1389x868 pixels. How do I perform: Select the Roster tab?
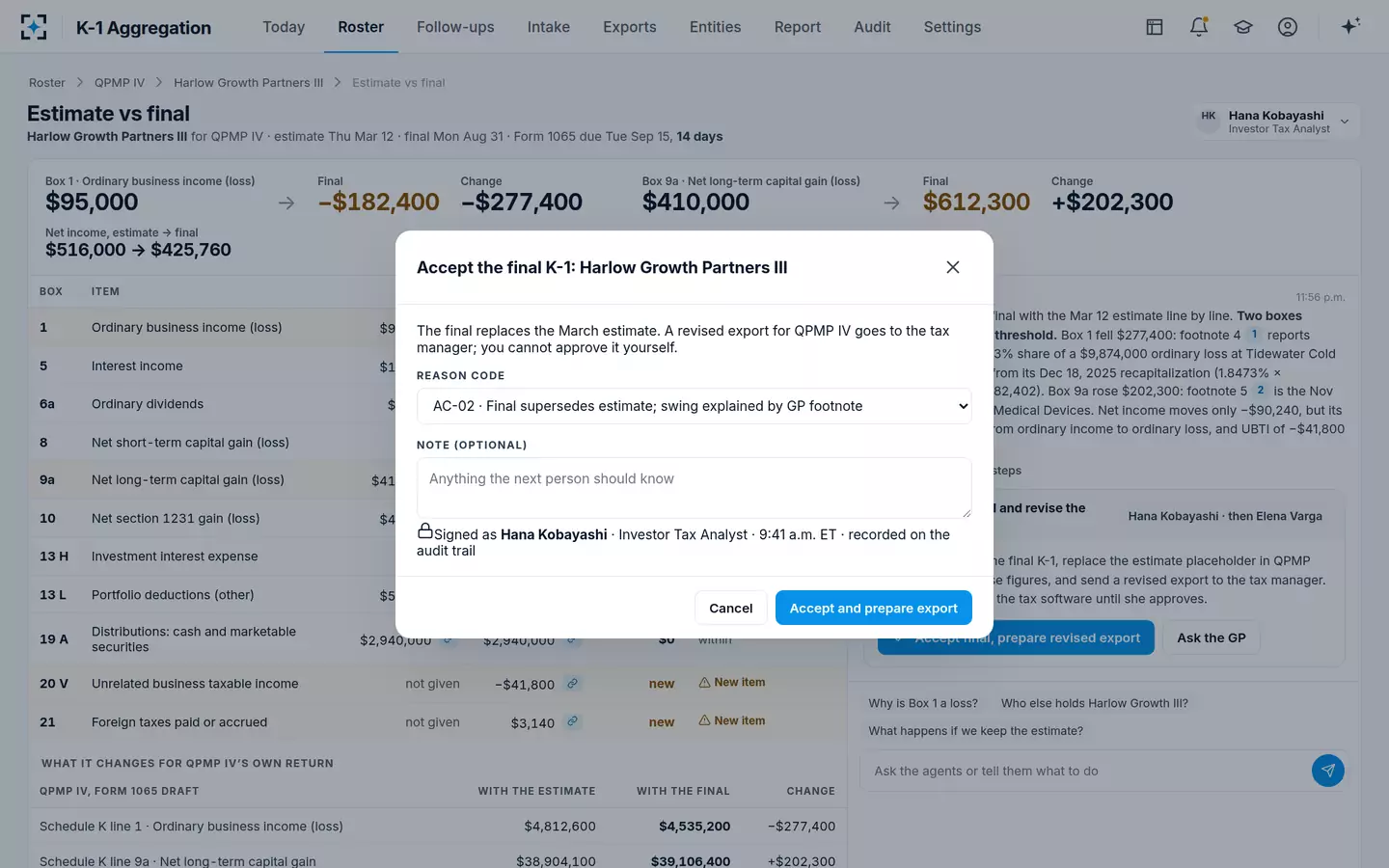click(361, 27)
